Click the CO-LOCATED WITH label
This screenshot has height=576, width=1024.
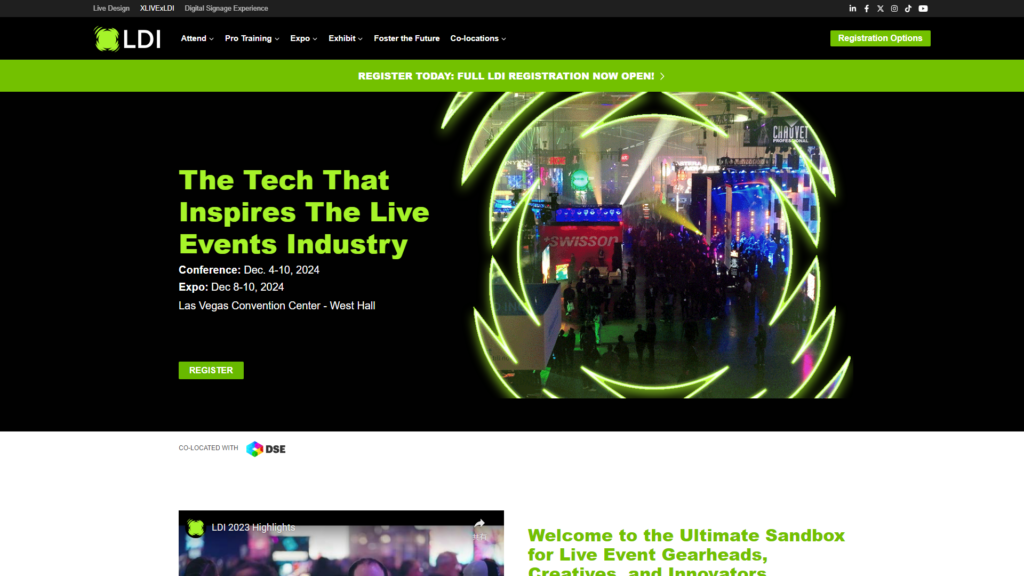[208, 448]
